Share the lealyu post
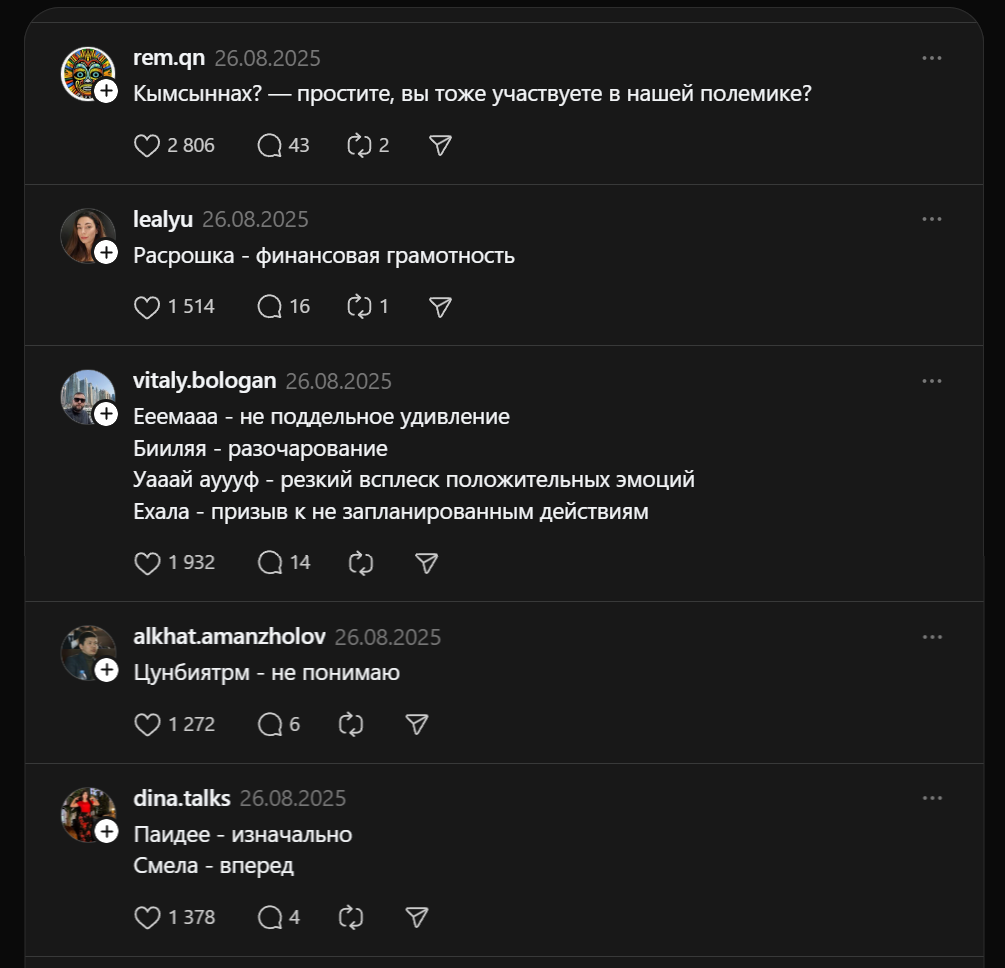 [440, 307]
